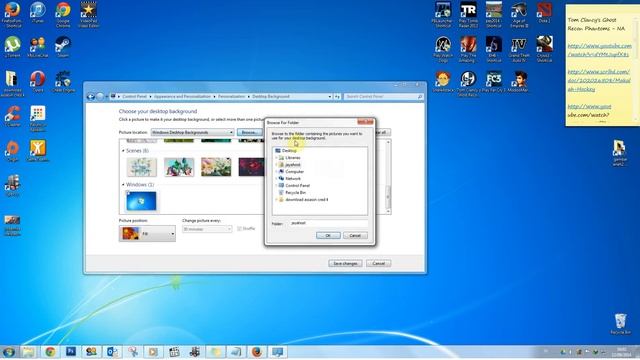Open the scribd.com link in sticky note

click(x=599, y=80)
